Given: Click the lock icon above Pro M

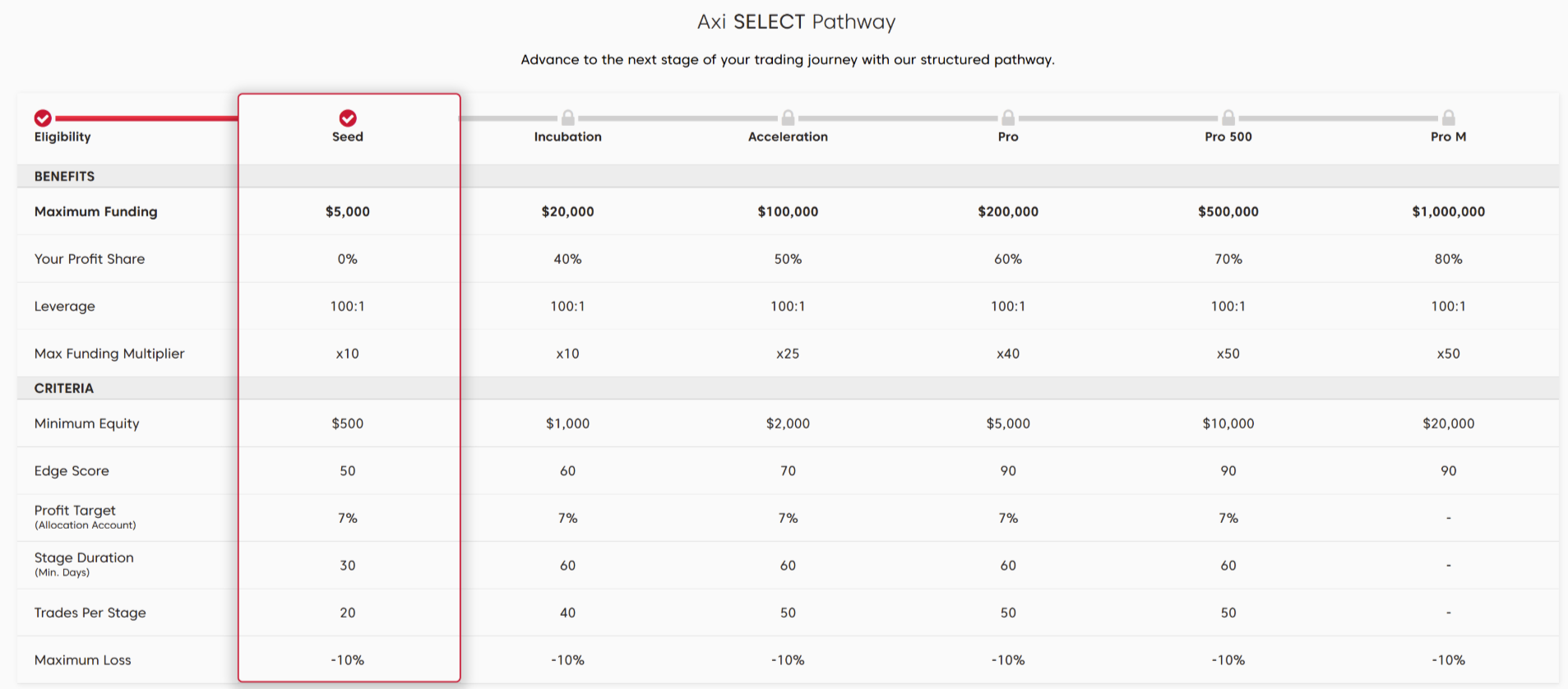Looking at the screenshot, I should click(x=1449, y=118).
